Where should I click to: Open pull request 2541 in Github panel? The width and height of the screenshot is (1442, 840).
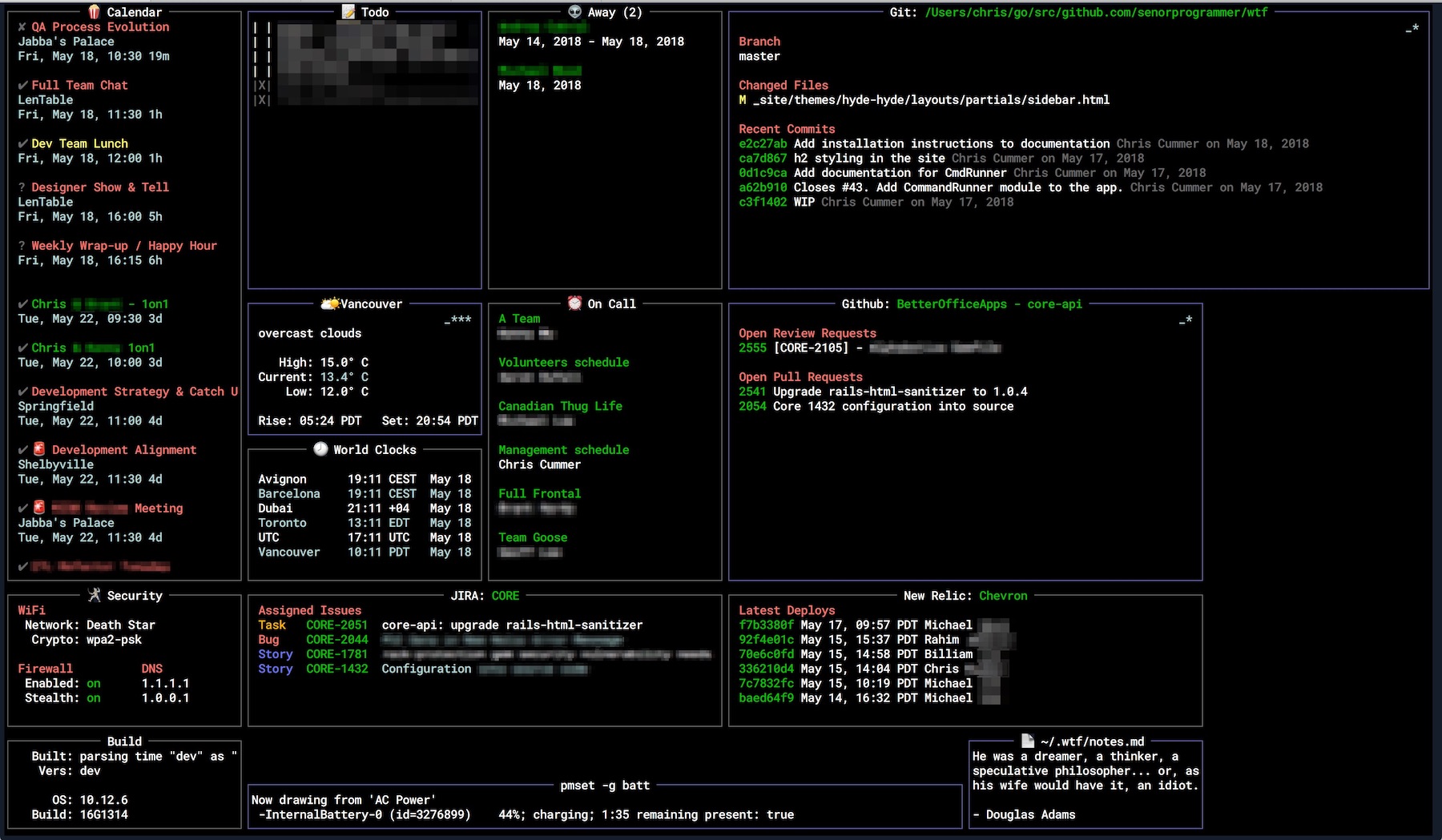pos(752,392)
